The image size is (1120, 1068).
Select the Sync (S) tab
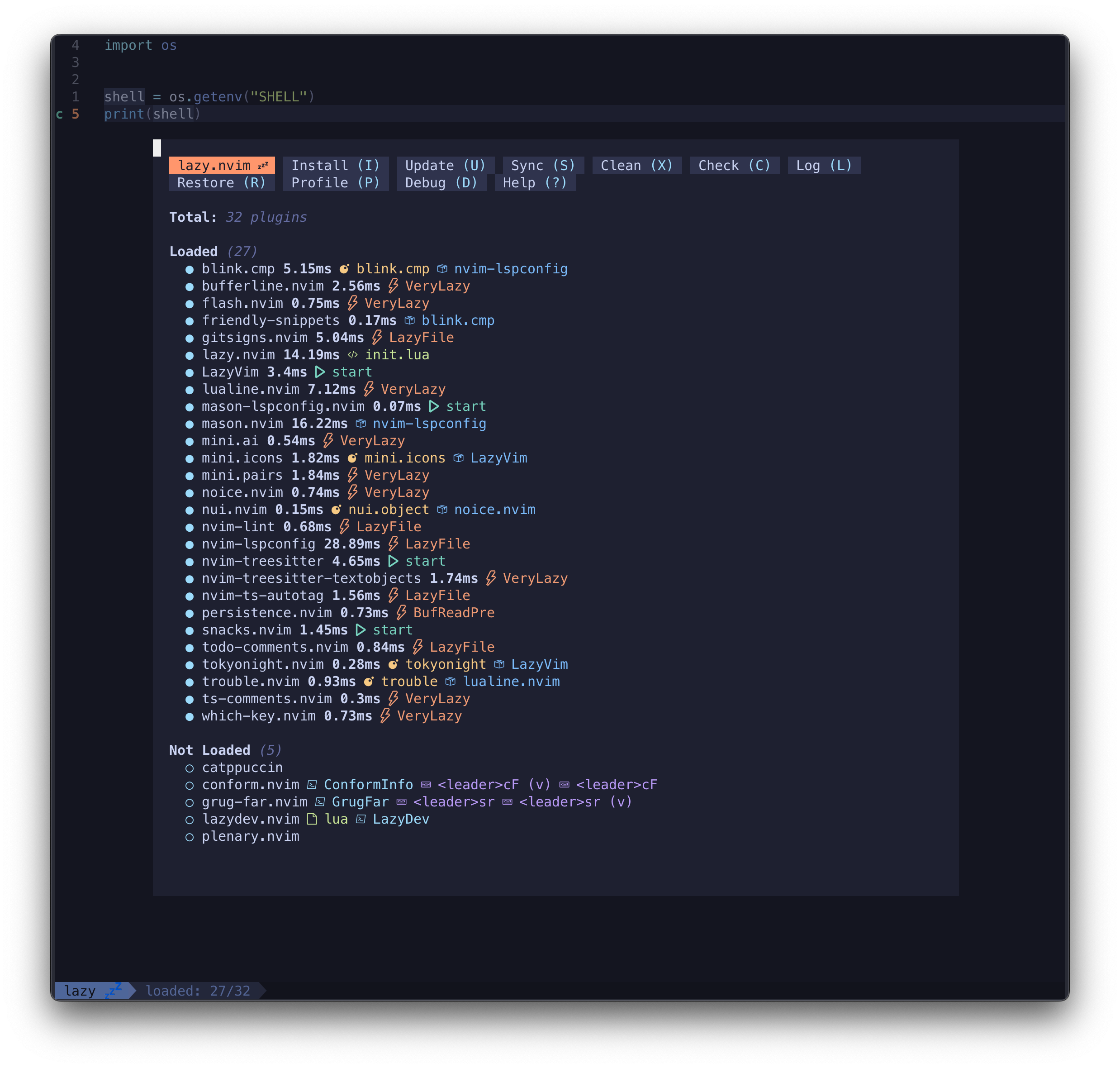coord(543,165)
